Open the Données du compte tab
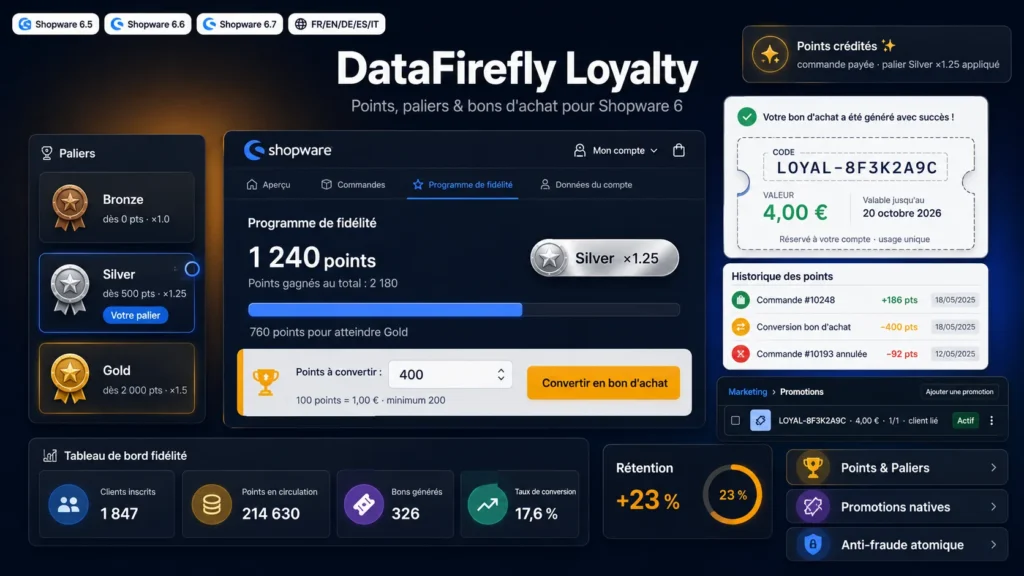The image size is (1024, 576). 586,185
